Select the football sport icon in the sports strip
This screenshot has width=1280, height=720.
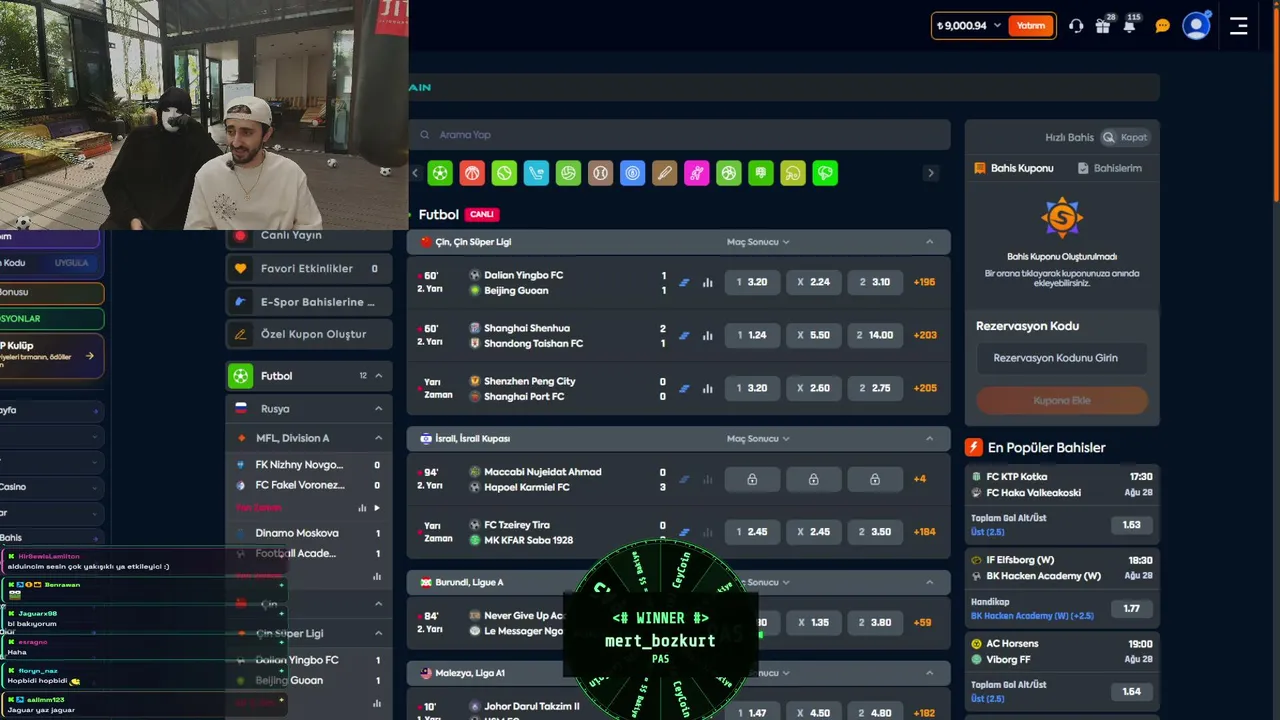440,173
